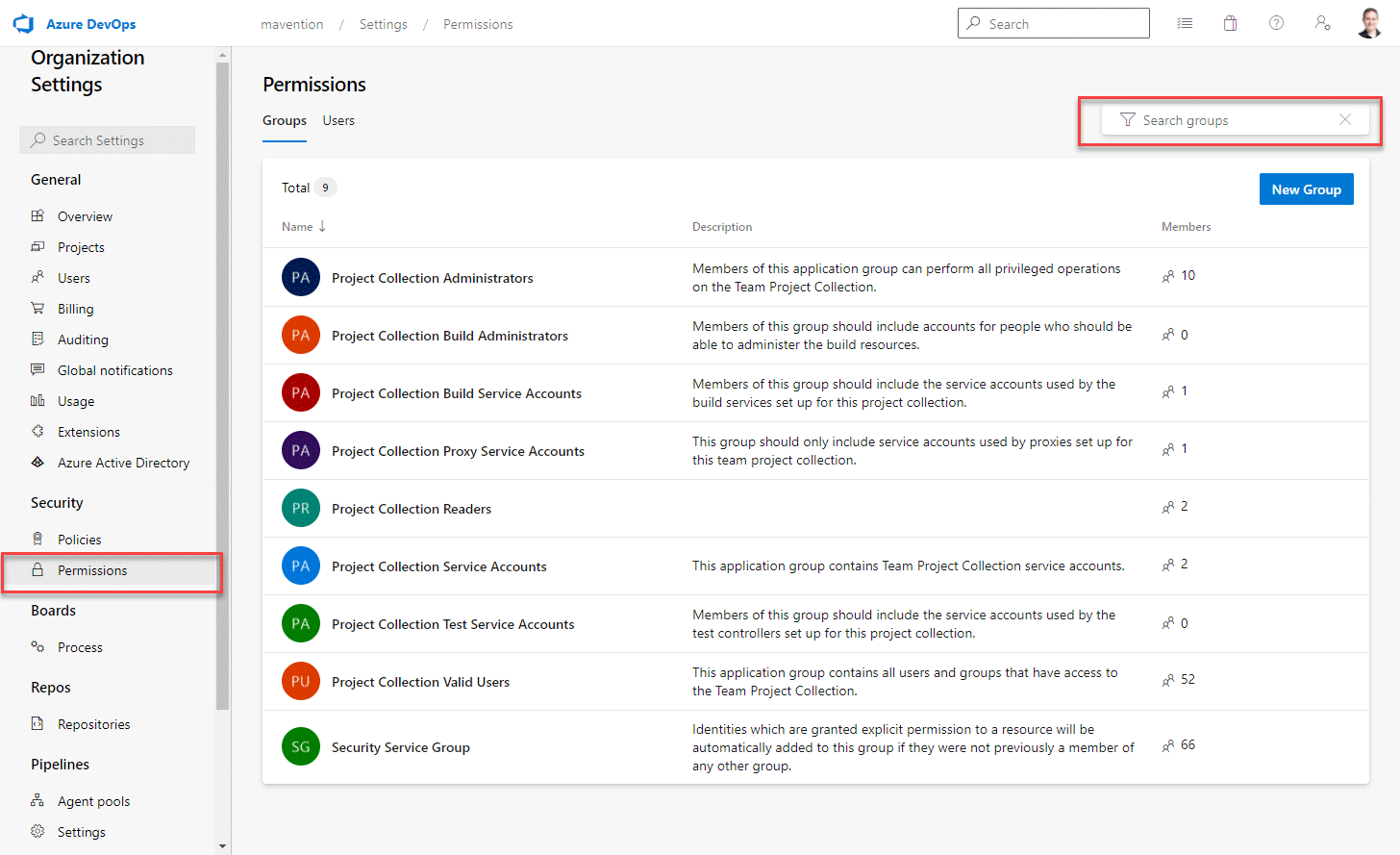Click the Project Collection Readers PR avatar
1400x855 pixels.
(301, 508)
